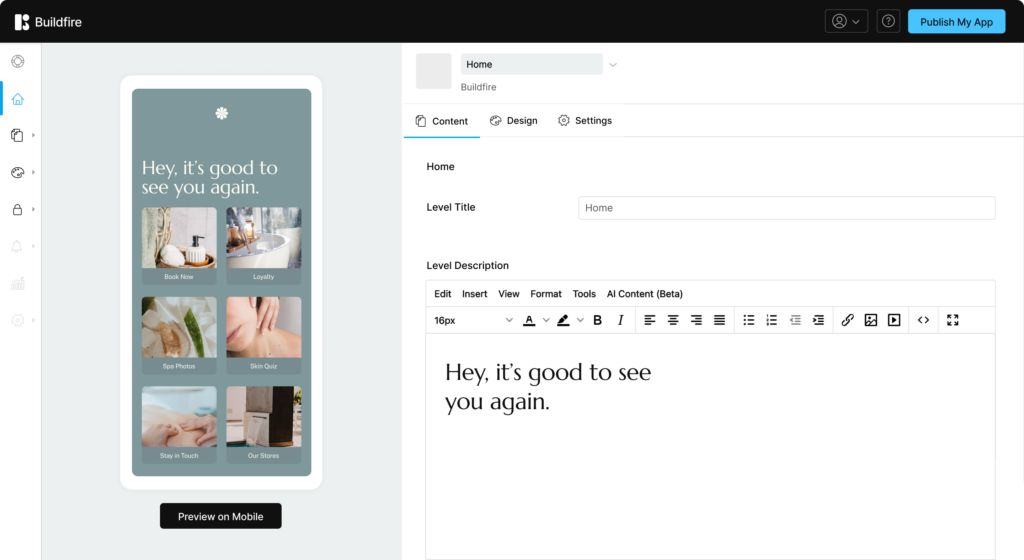Open the Settings tab
Viewport: 1024px width, 560px height.
pyautogui.click(x=584, y=121)
